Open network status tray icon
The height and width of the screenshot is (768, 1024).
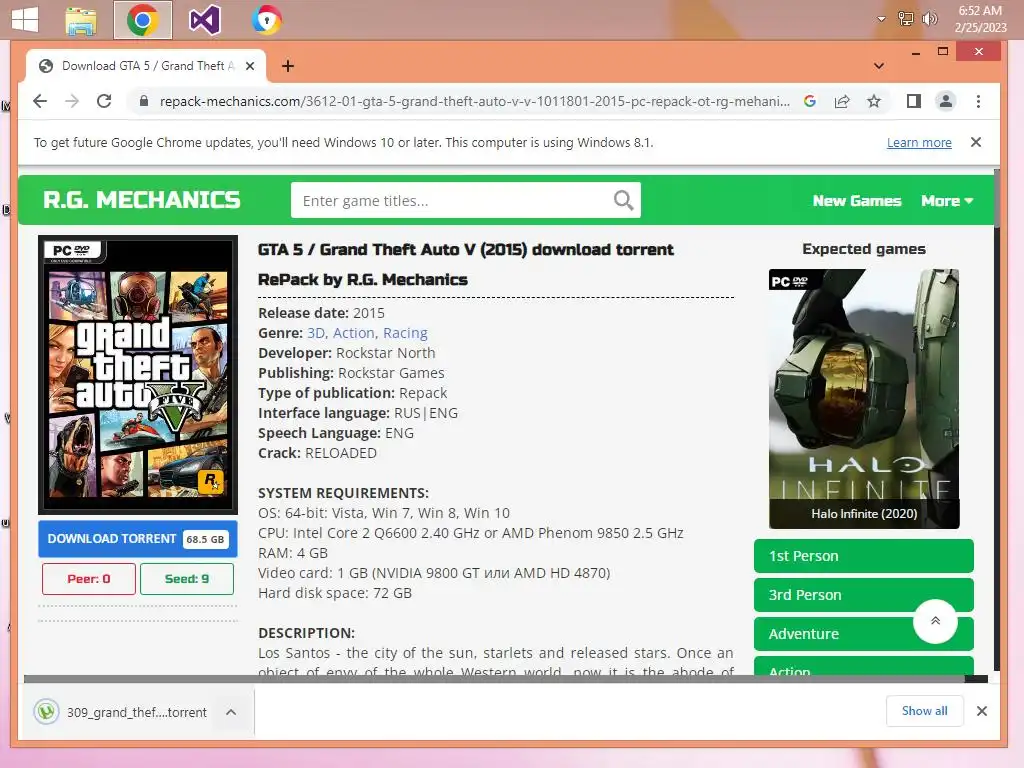[905, 19]
